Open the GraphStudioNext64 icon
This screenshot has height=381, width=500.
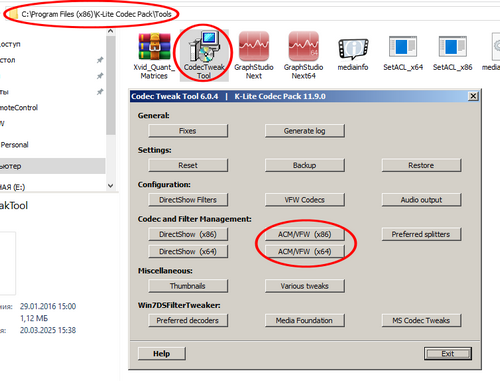(304, 46)
